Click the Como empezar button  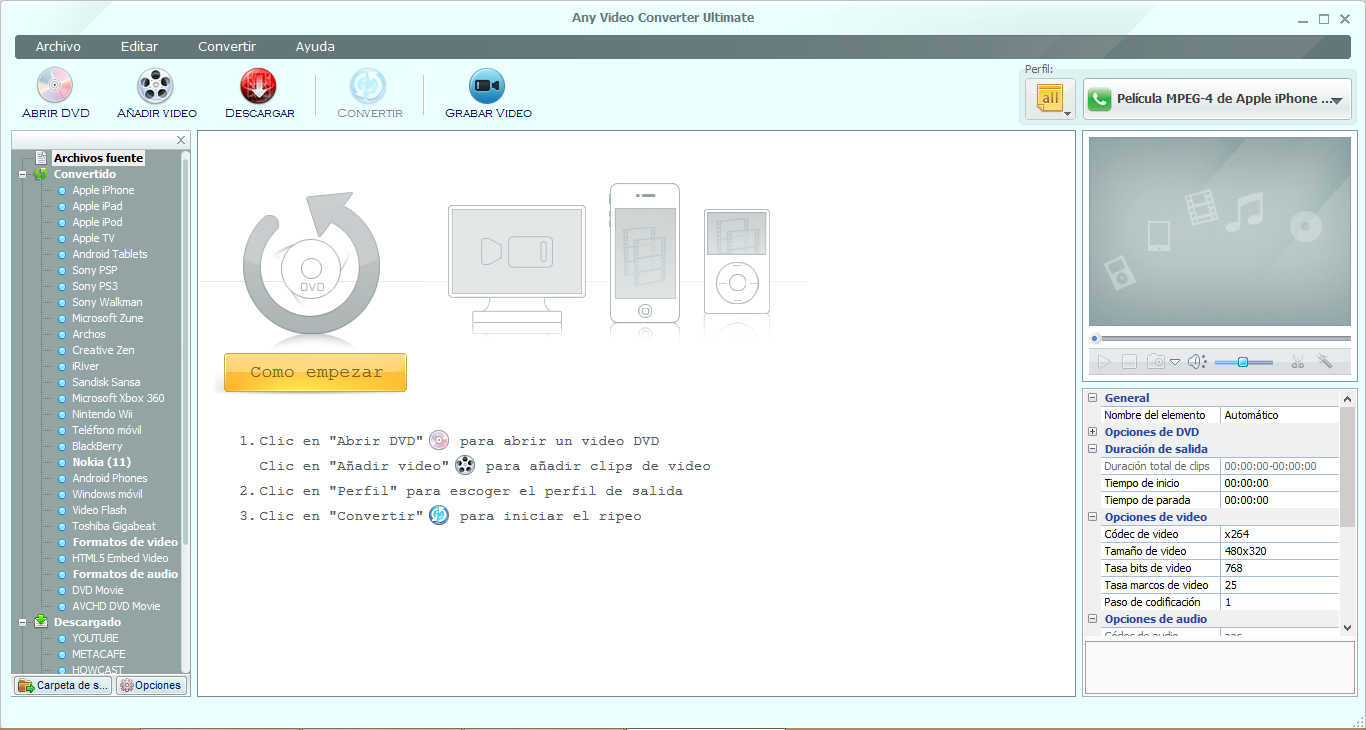(x=316, y=372)
